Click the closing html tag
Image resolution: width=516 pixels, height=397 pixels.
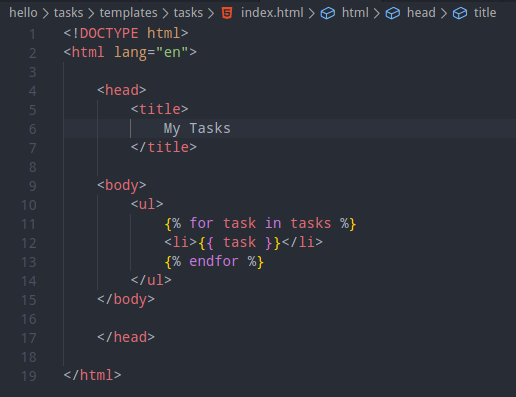point(92,375)
